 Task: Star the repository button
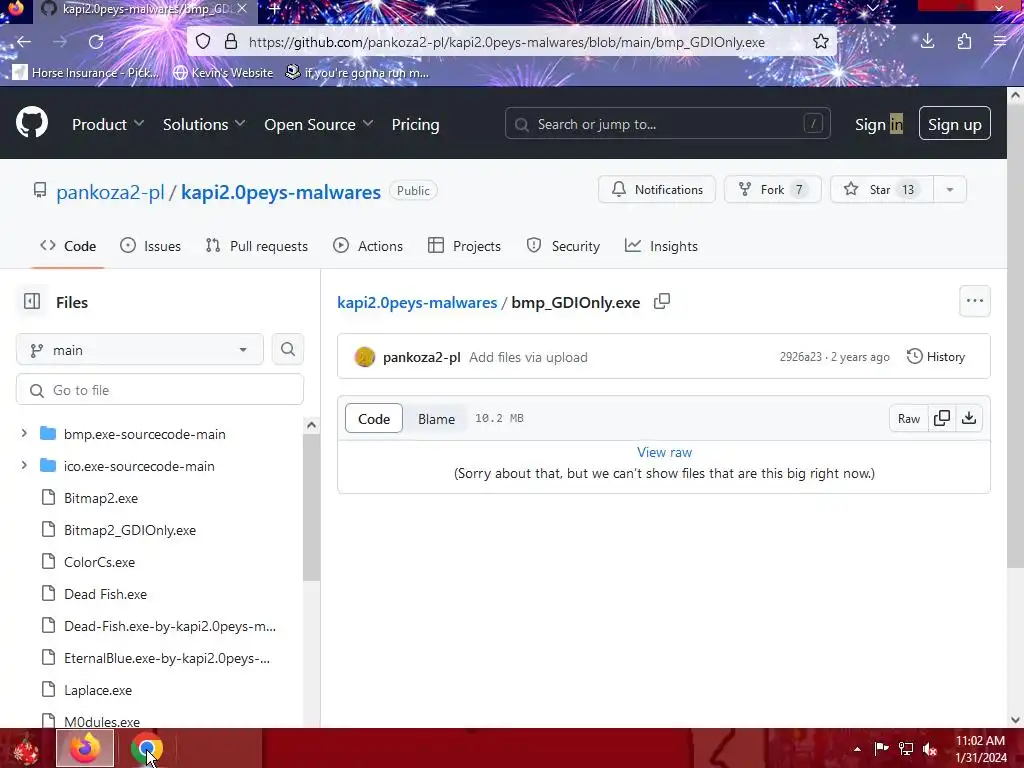point(882,189)
